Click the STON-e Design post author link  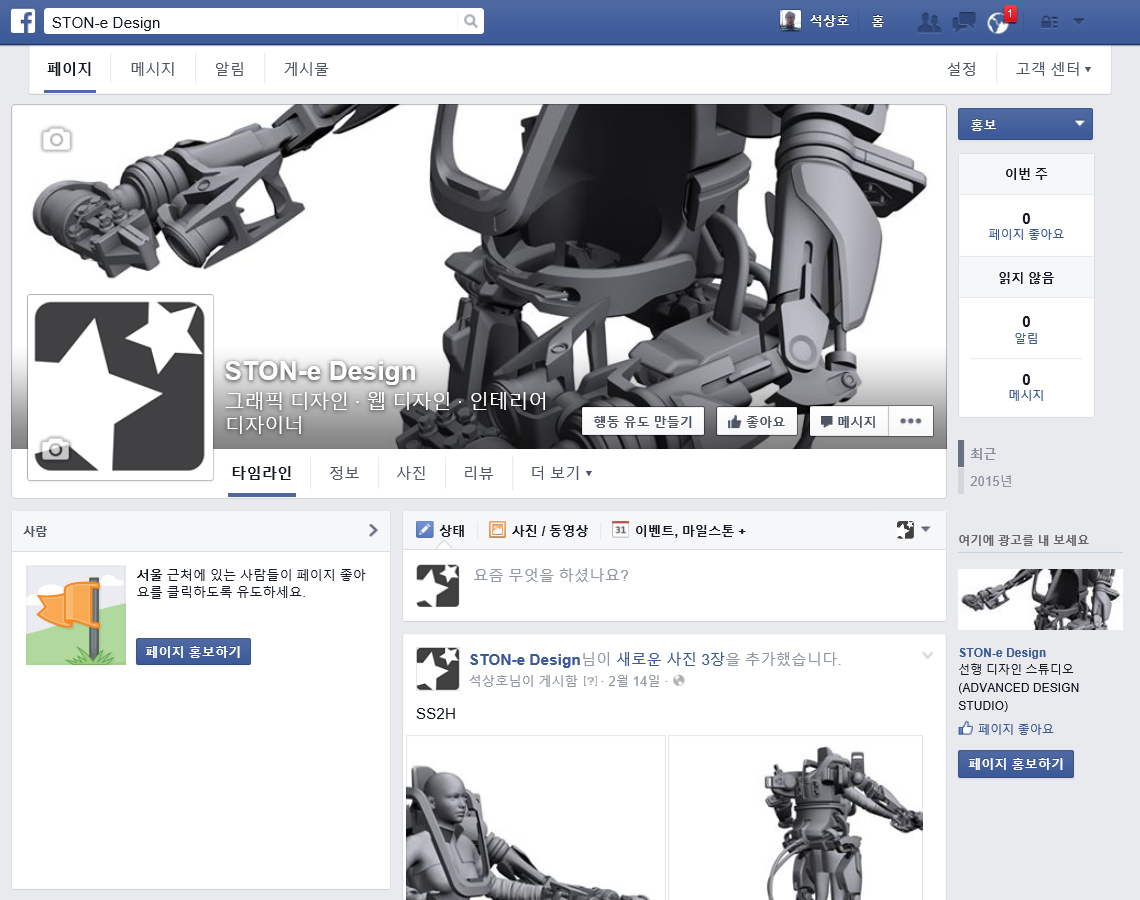525,659
